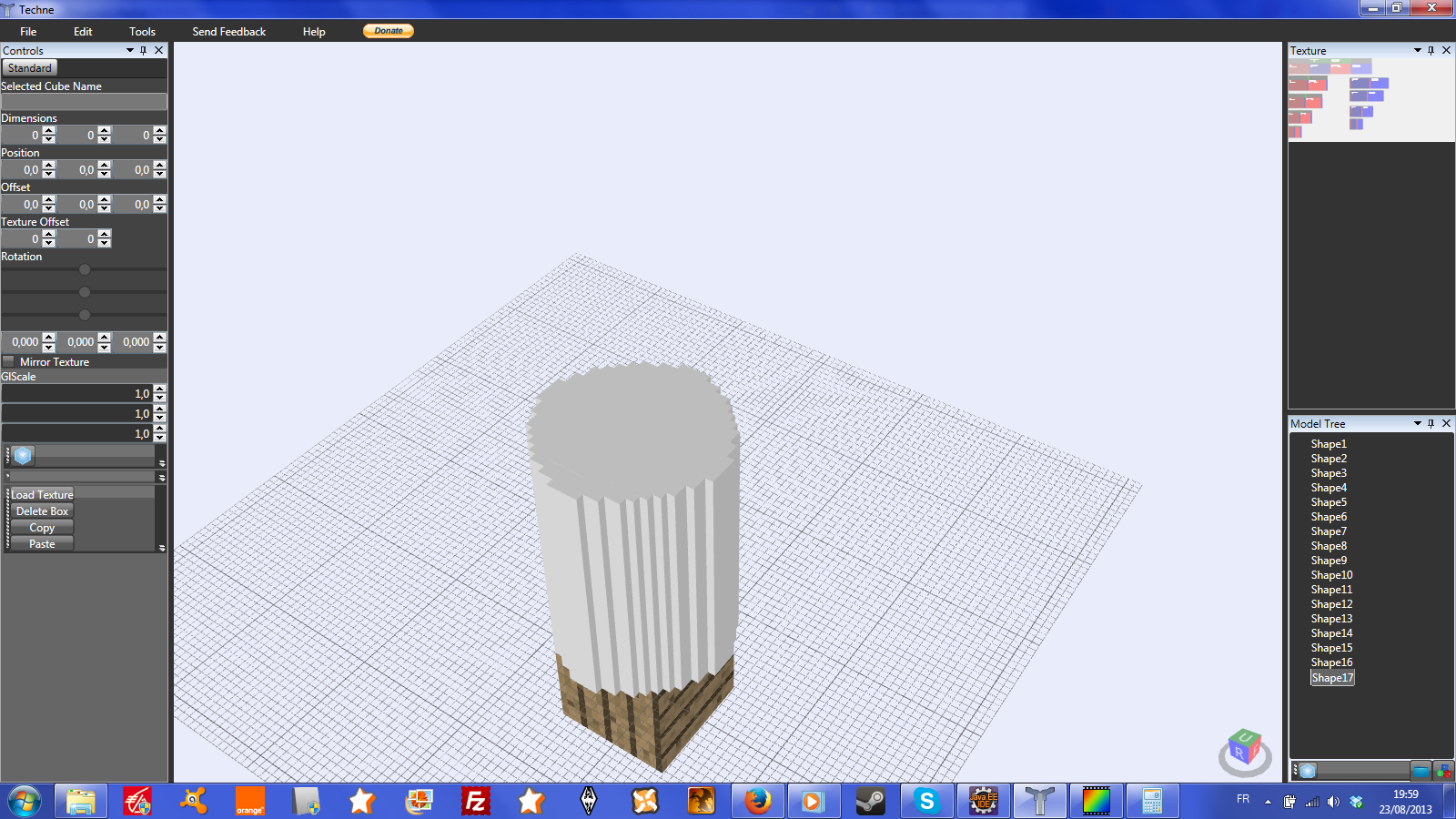Select Shape12 in the Model Tree
This screenshot has width=1456, height=819.
1331,604
